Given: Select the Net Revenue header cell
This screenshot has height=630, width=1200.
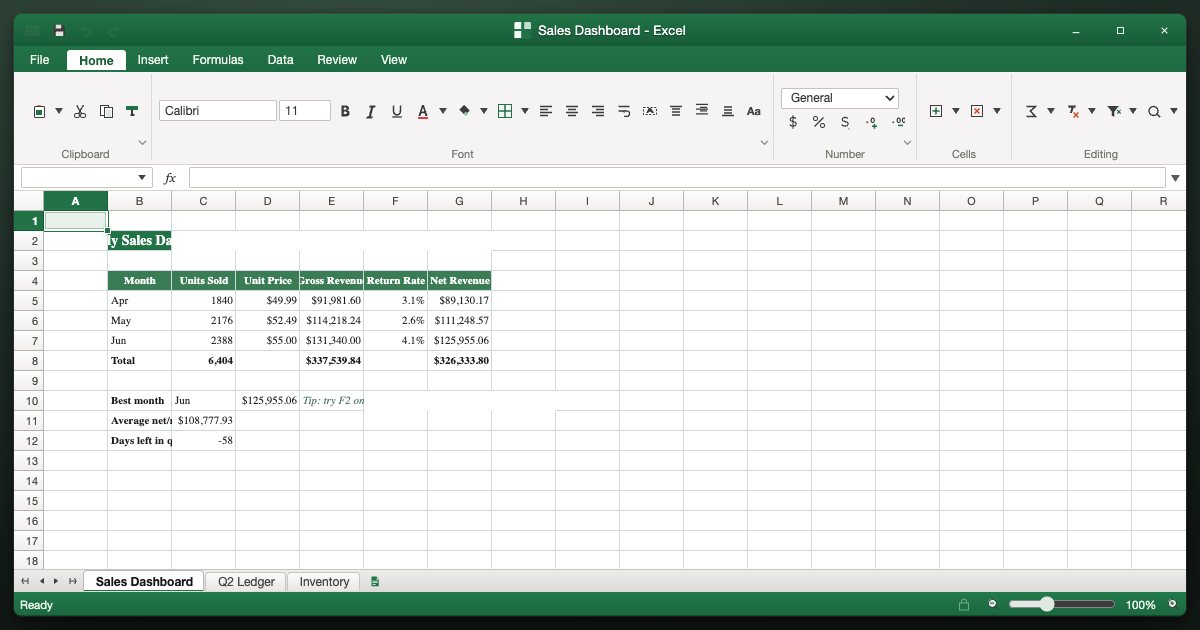Looking at the screenshot, I should pyautogui.click(x=459, y=281).
